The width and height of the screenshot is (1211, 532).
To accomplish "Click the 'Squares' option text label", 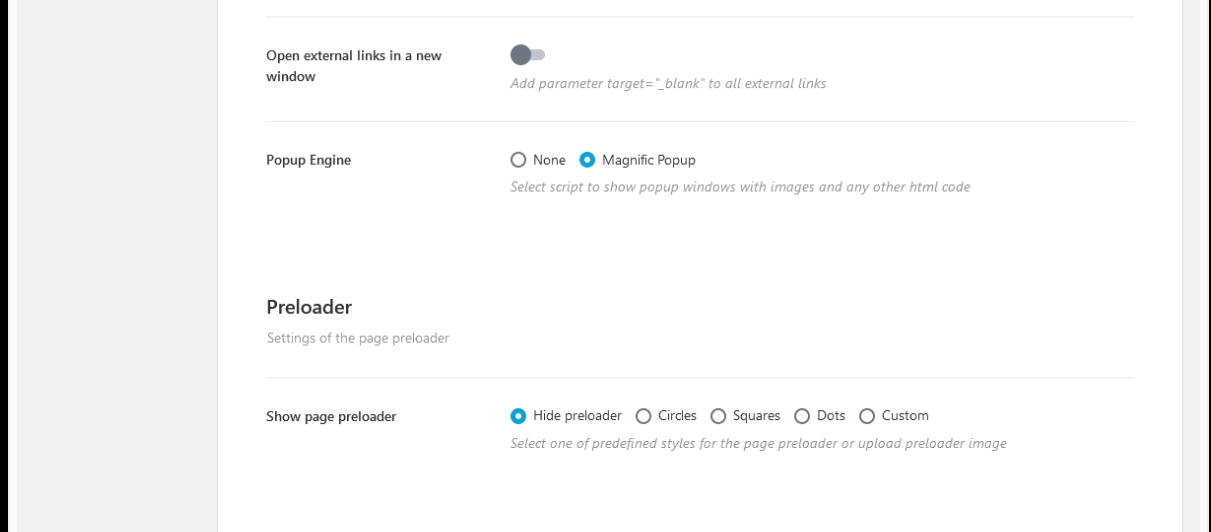I will [x=756, y=416].
